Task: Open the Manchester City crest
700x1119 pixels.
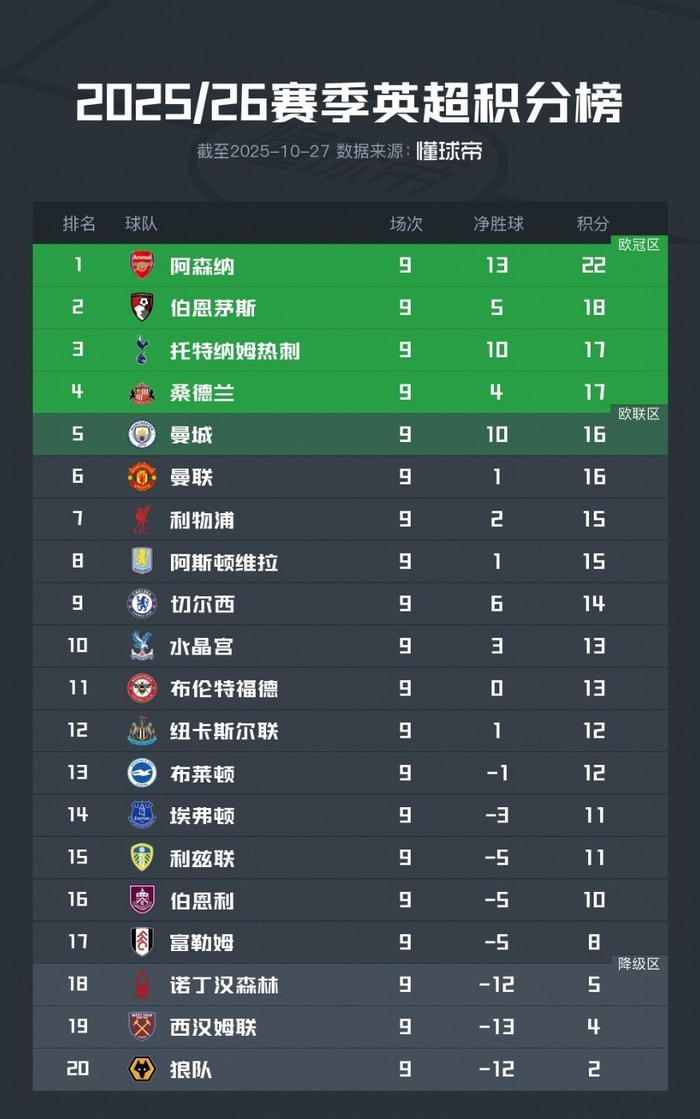Action: [142, 434]
